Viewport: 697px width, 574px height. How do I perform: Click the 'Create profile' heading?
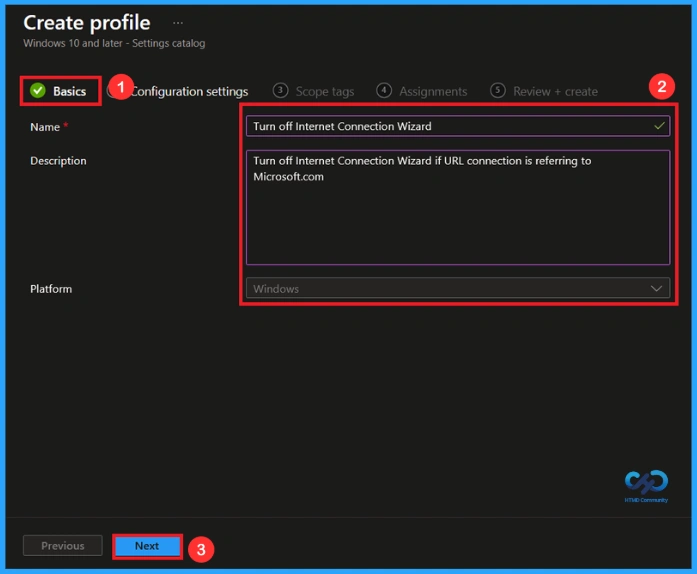click(x=87, y=23)
